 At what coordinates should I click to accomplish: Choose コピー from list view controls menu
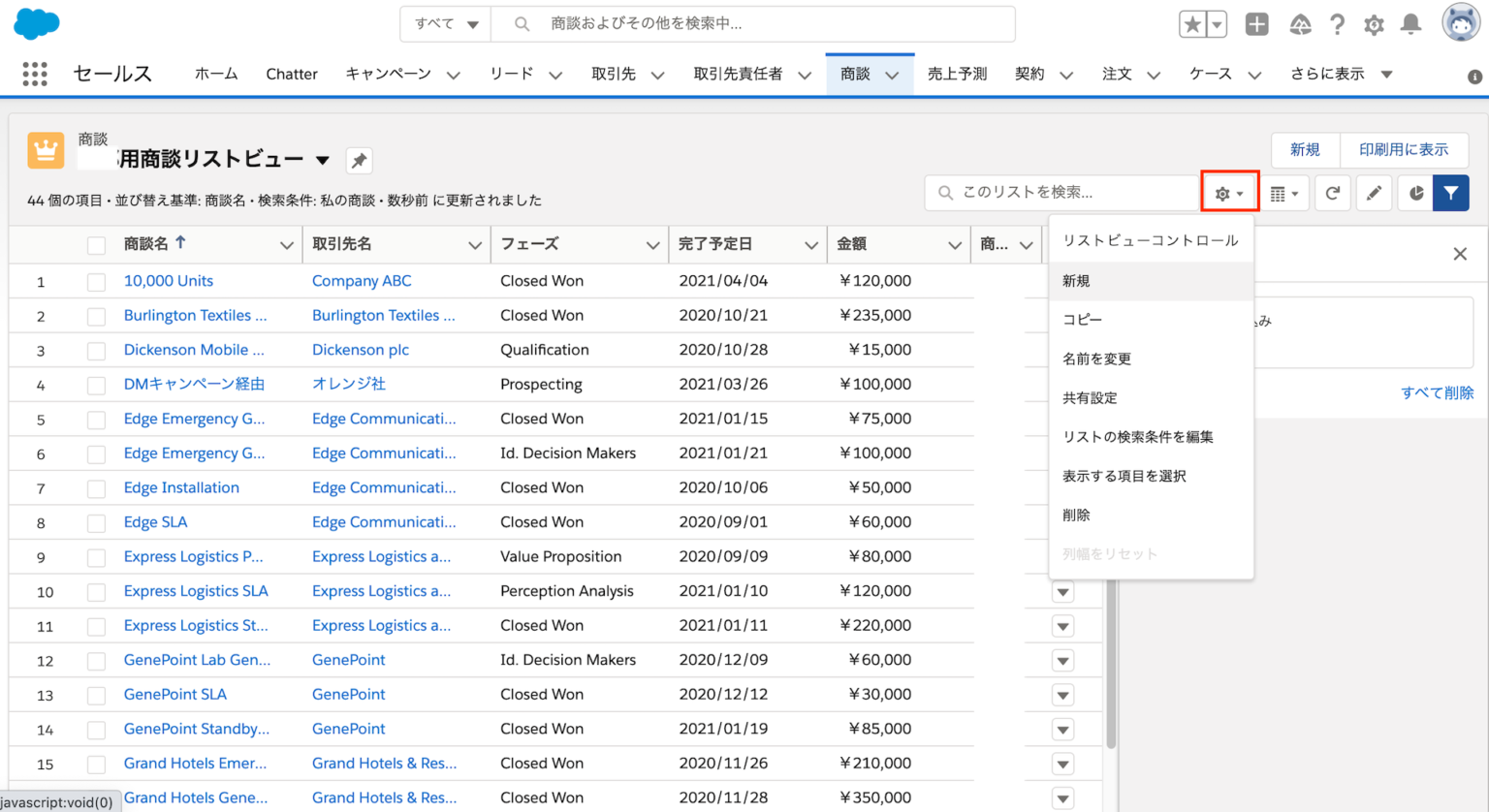[1083, 320]
